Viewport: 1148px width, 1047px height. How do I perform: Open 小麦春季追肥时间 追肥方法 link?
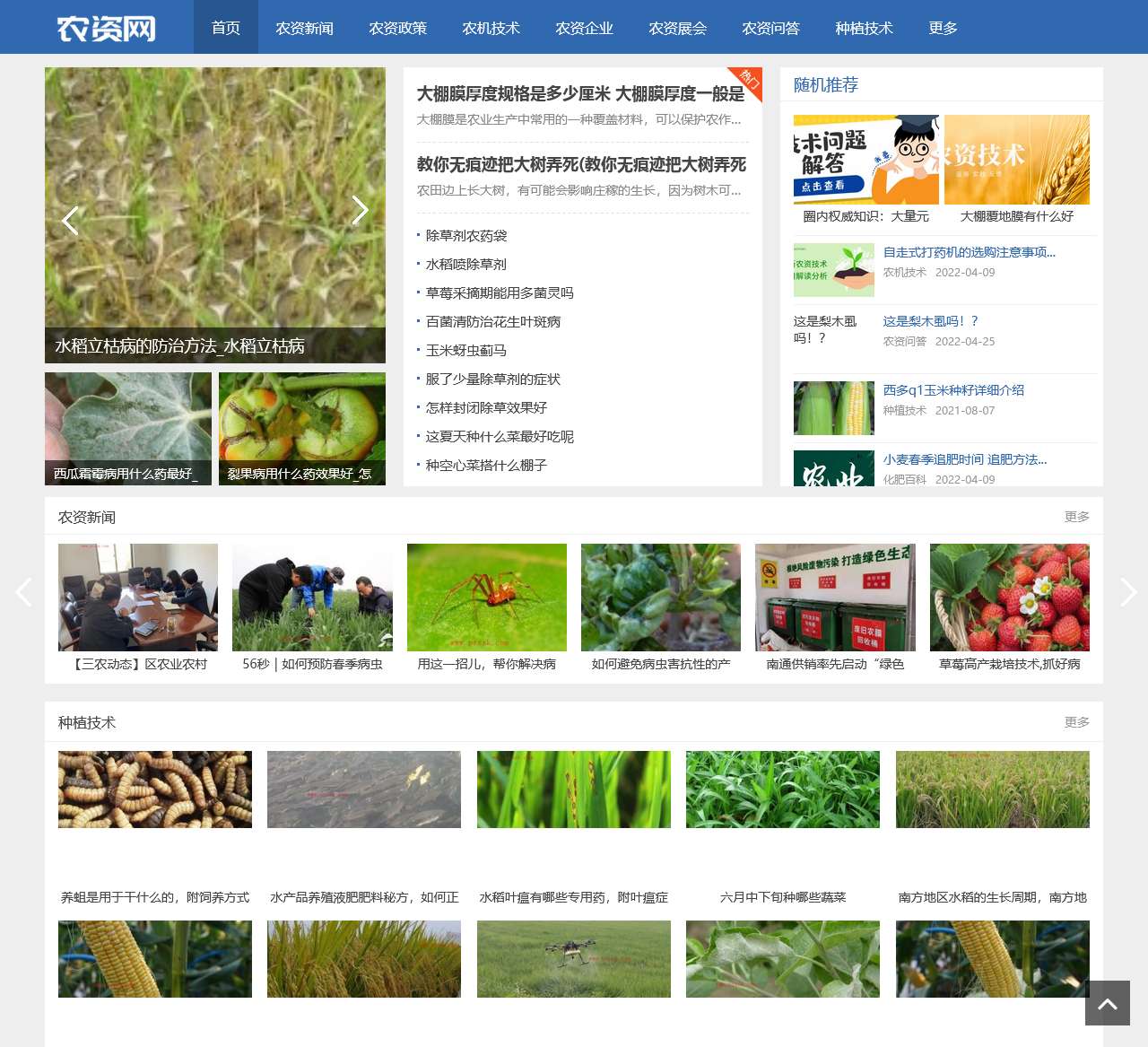(x=965, y=459)
